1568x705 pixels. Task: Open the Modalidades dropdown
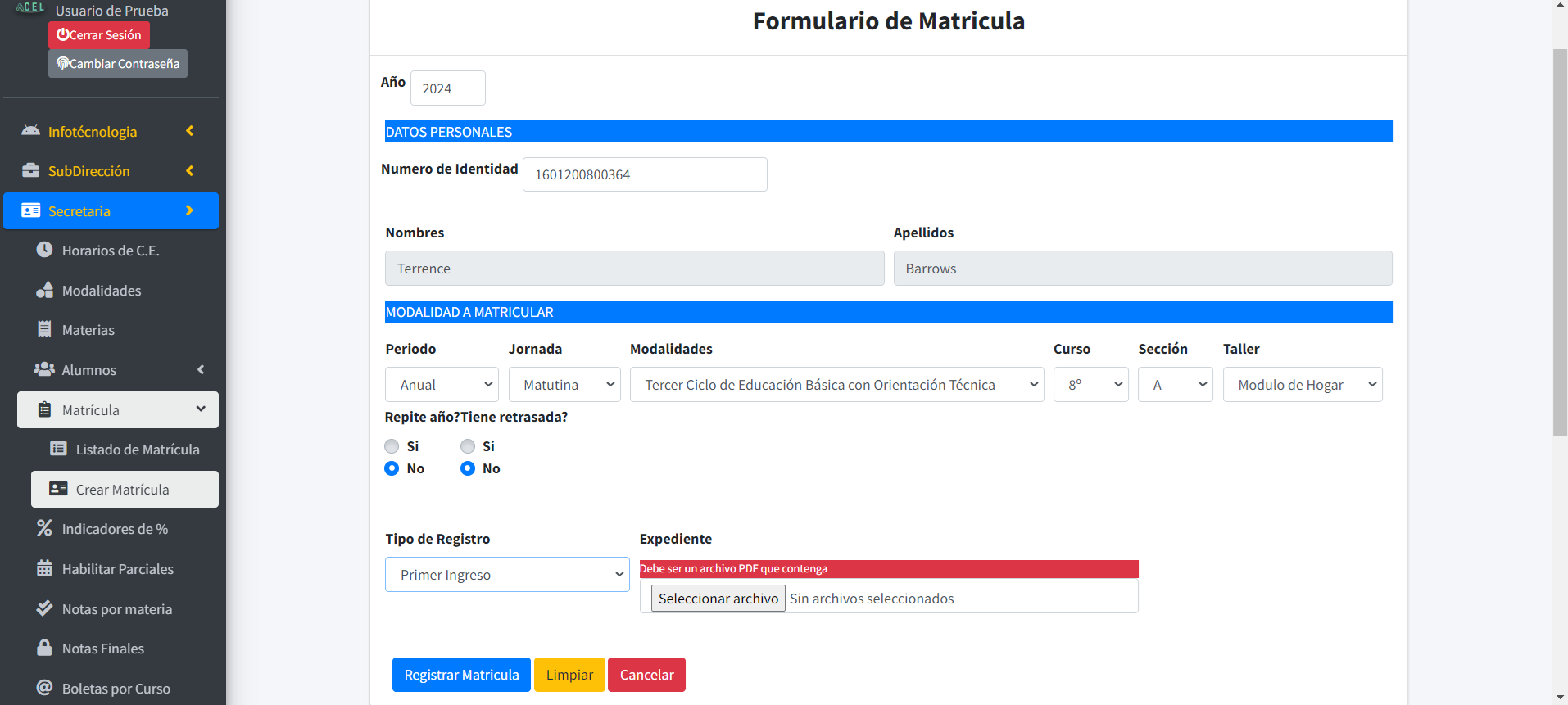coord(836,385)
